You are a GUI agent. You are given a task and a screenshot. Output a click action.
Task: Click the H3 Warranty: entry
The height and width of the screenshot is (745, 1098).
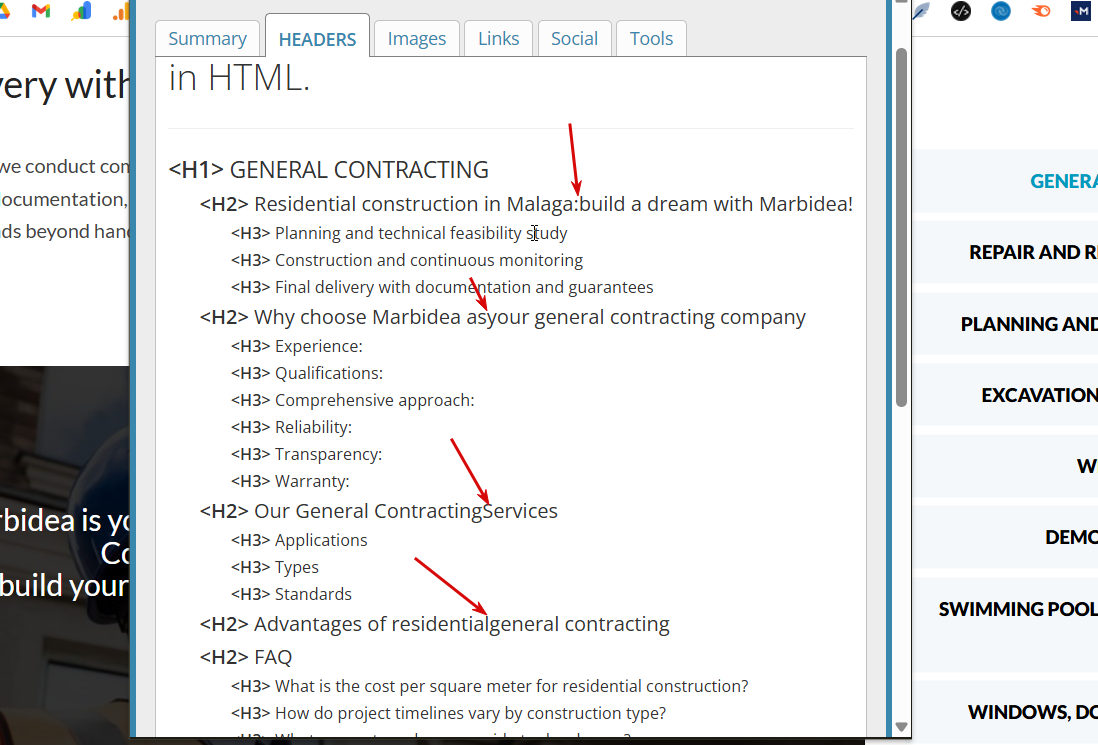coord(290,481)
